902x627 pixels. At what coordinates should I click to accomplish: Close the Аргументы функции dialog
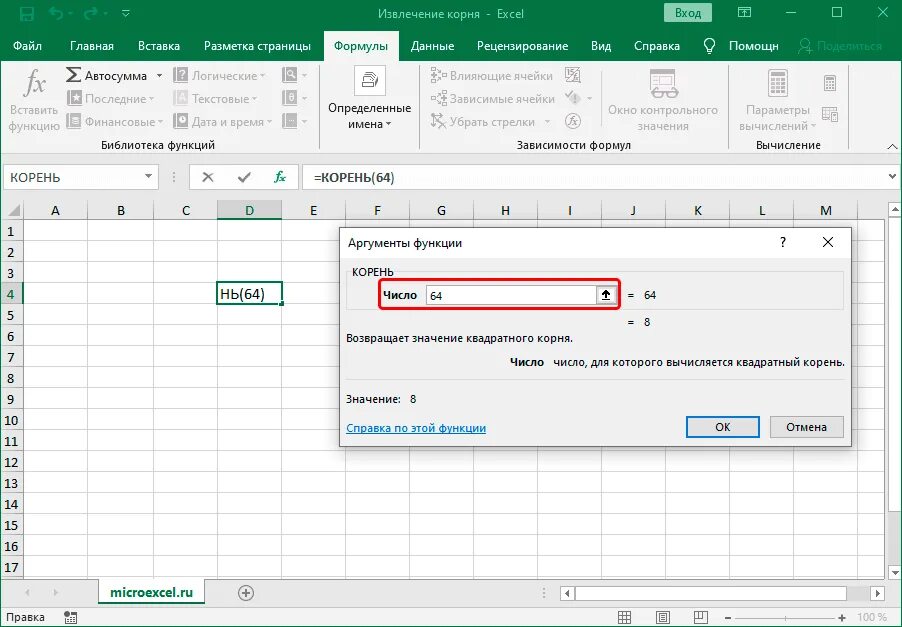(x=827, y=242)
